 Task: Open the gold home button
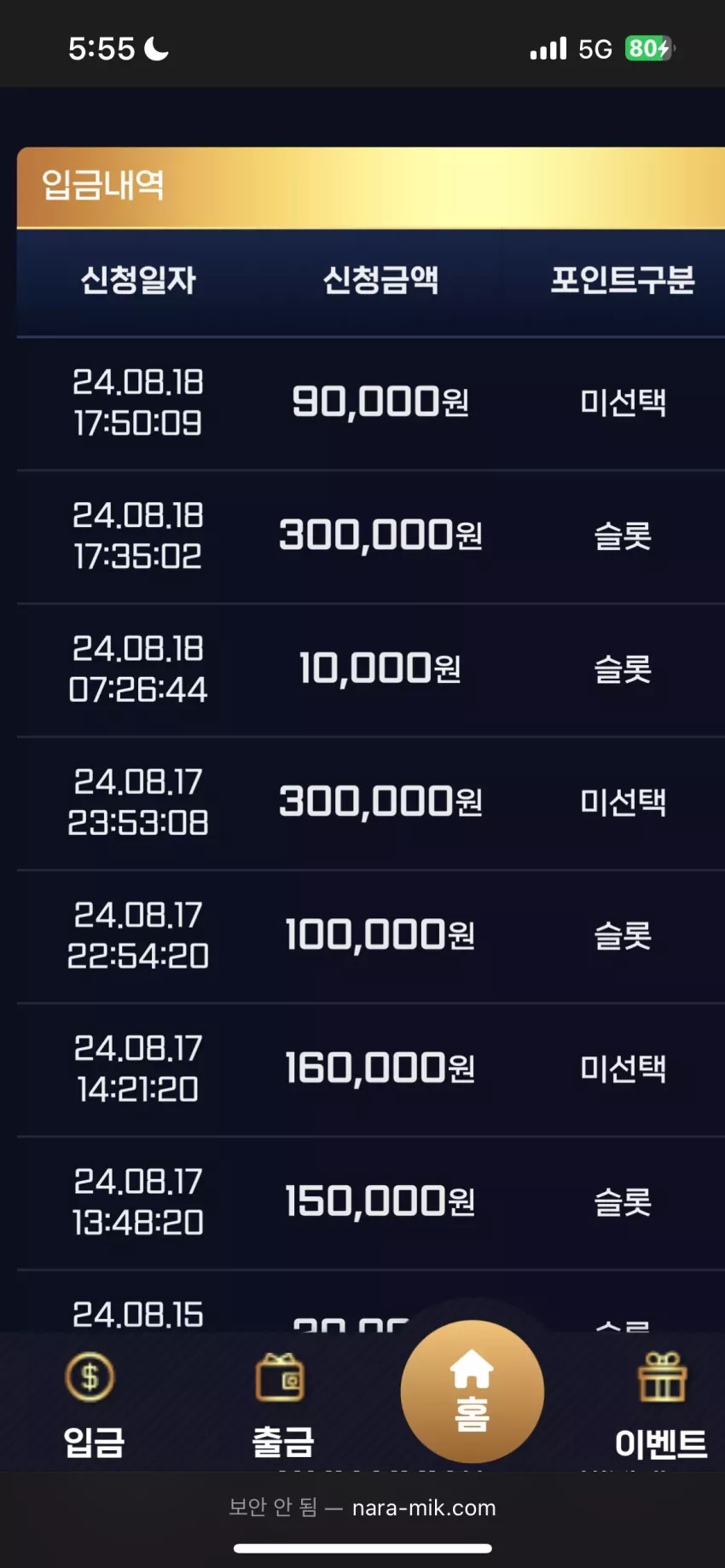click(x=472, y=1392)
